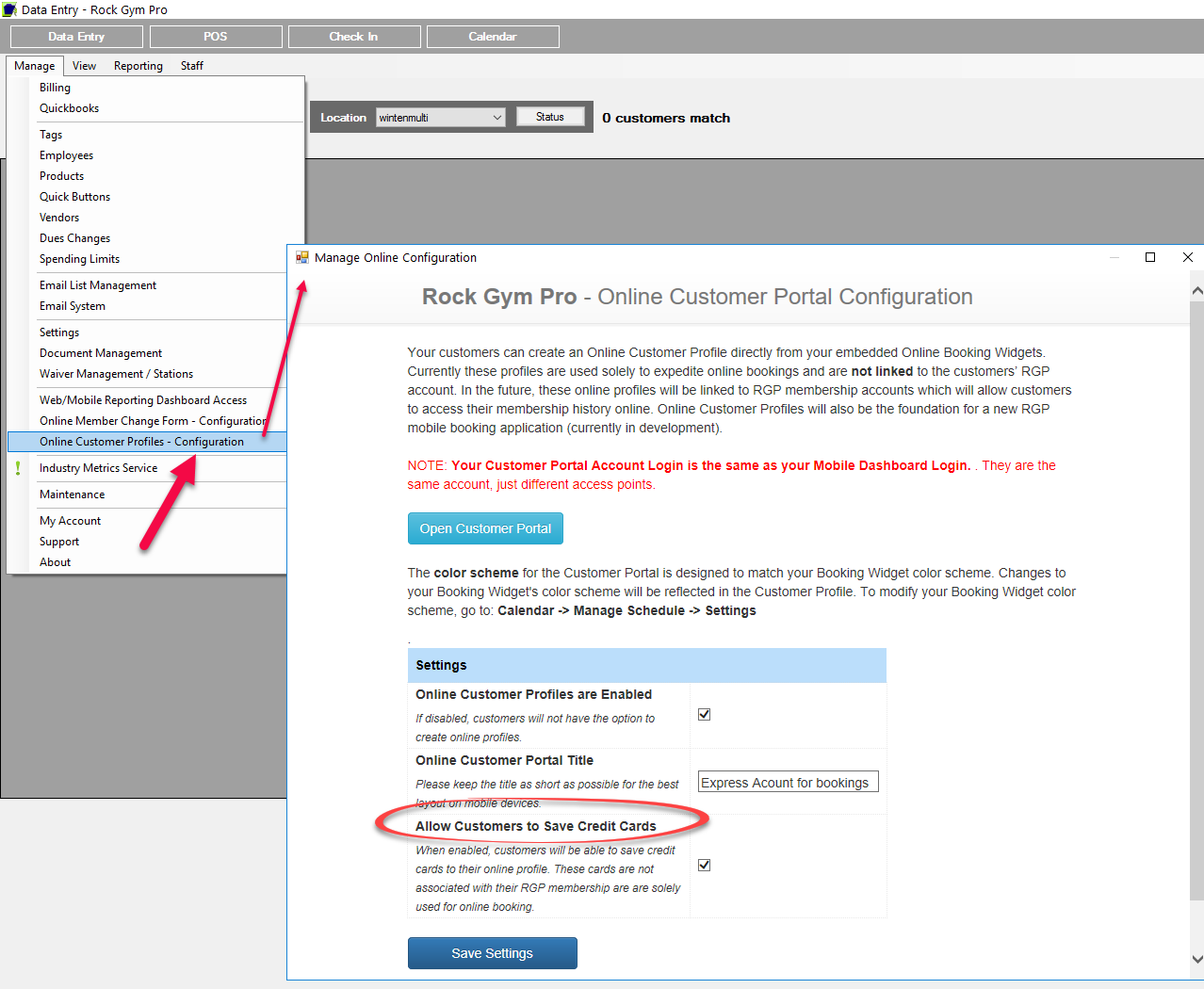Choose Settings in the Manage menu
Image resolution: width=1204 pixels, height=989 pixels.
click(147, 332)
